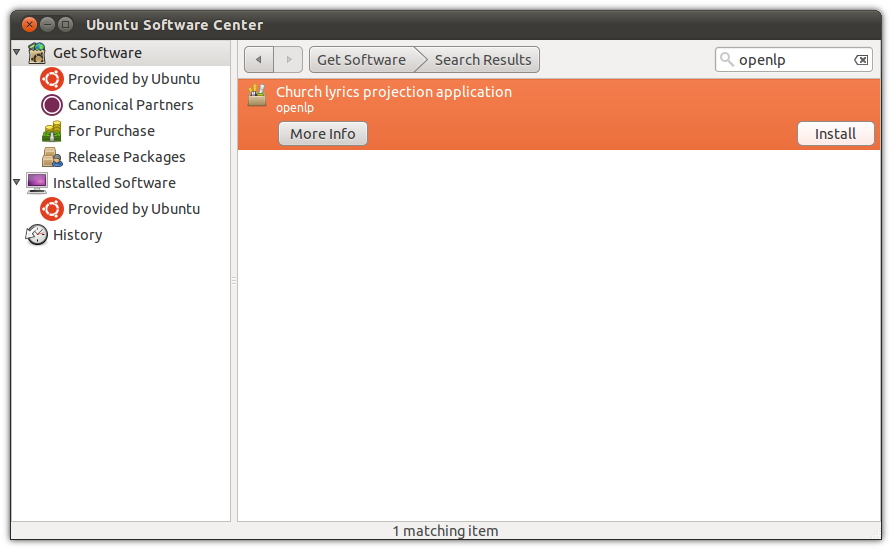892x550 pixels.
Task: Click the For Purchase money icon
Action: (x=52, y=131)
